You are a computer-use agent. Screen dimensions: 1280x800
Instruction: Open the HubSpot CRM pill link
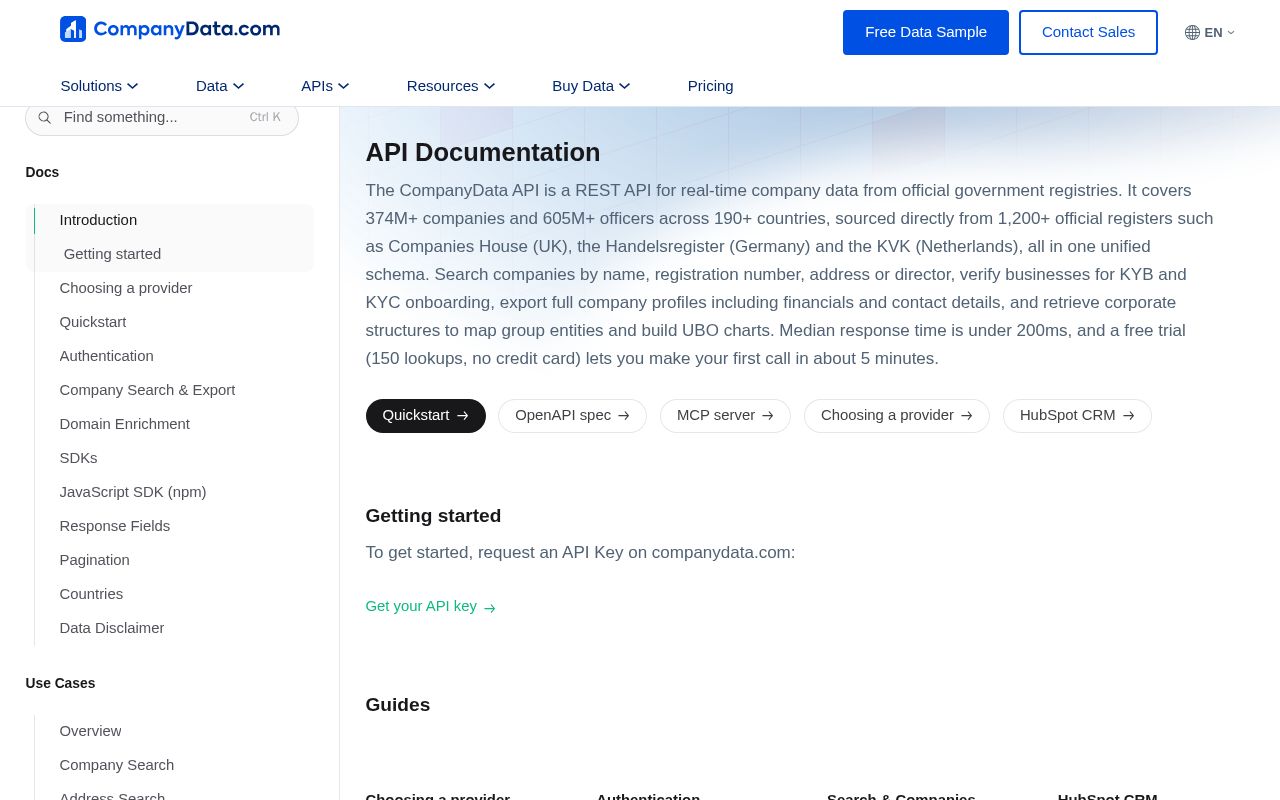[x=1077, y=416]
